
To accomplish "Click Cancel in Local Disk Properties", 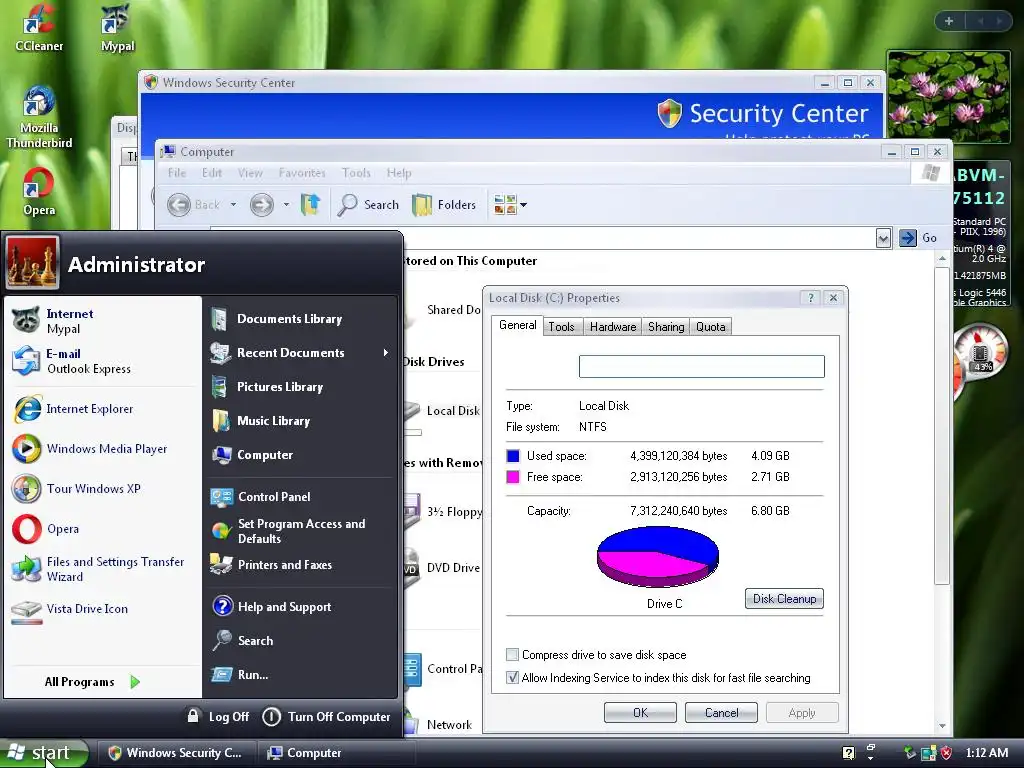I will pyautogui.click(x=722, y=712).
